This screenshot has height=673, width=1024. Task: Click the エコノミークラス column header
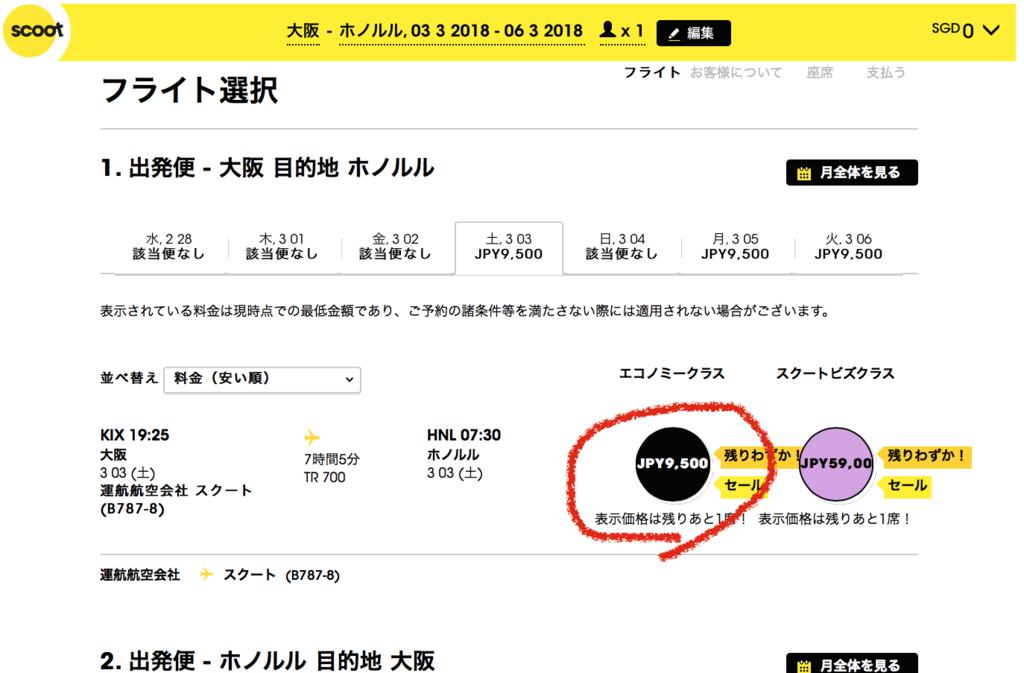coord(671,373)
